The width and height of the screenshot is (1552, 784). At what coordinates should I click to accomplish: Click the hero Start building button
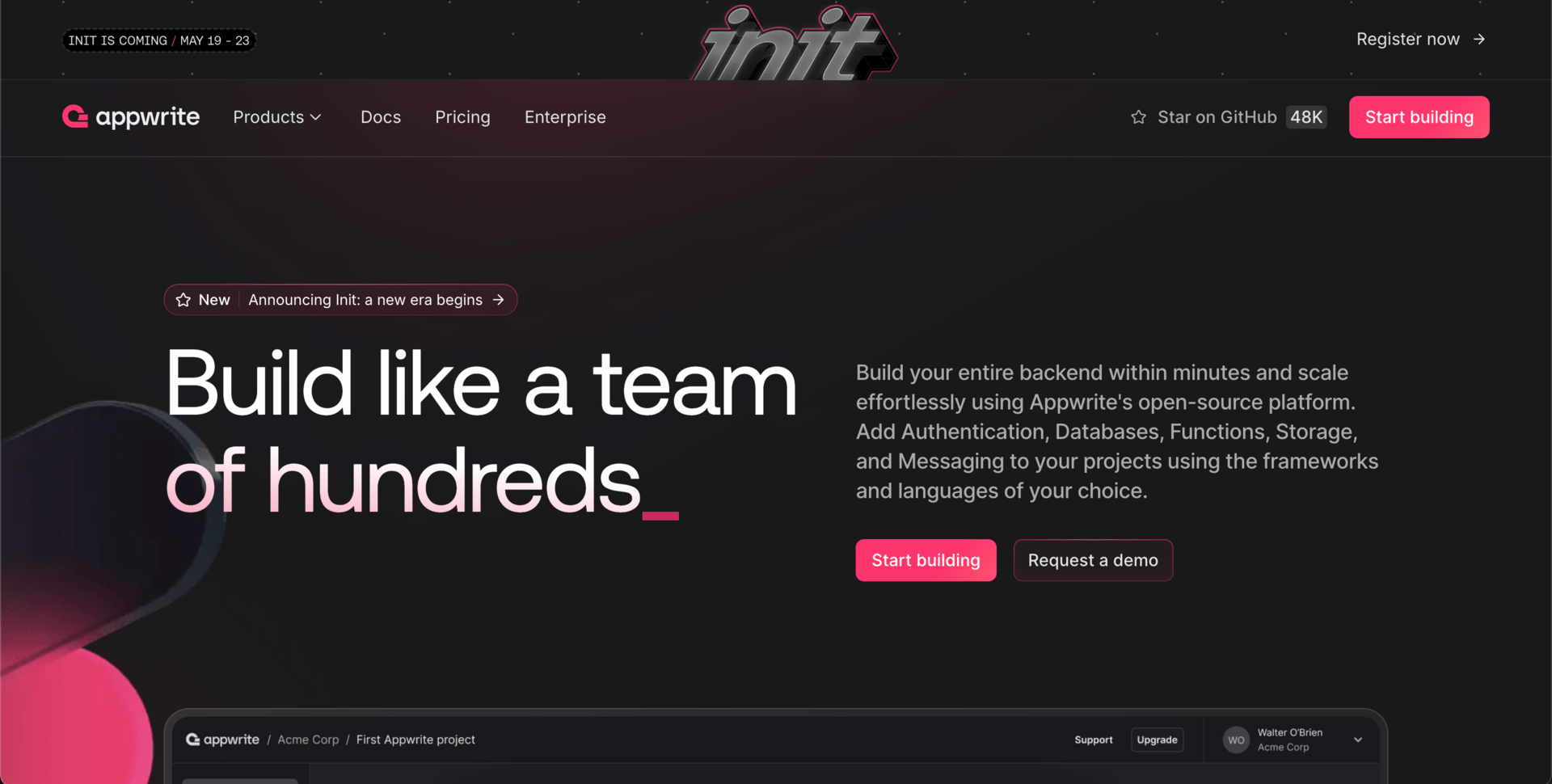(926, 560)
